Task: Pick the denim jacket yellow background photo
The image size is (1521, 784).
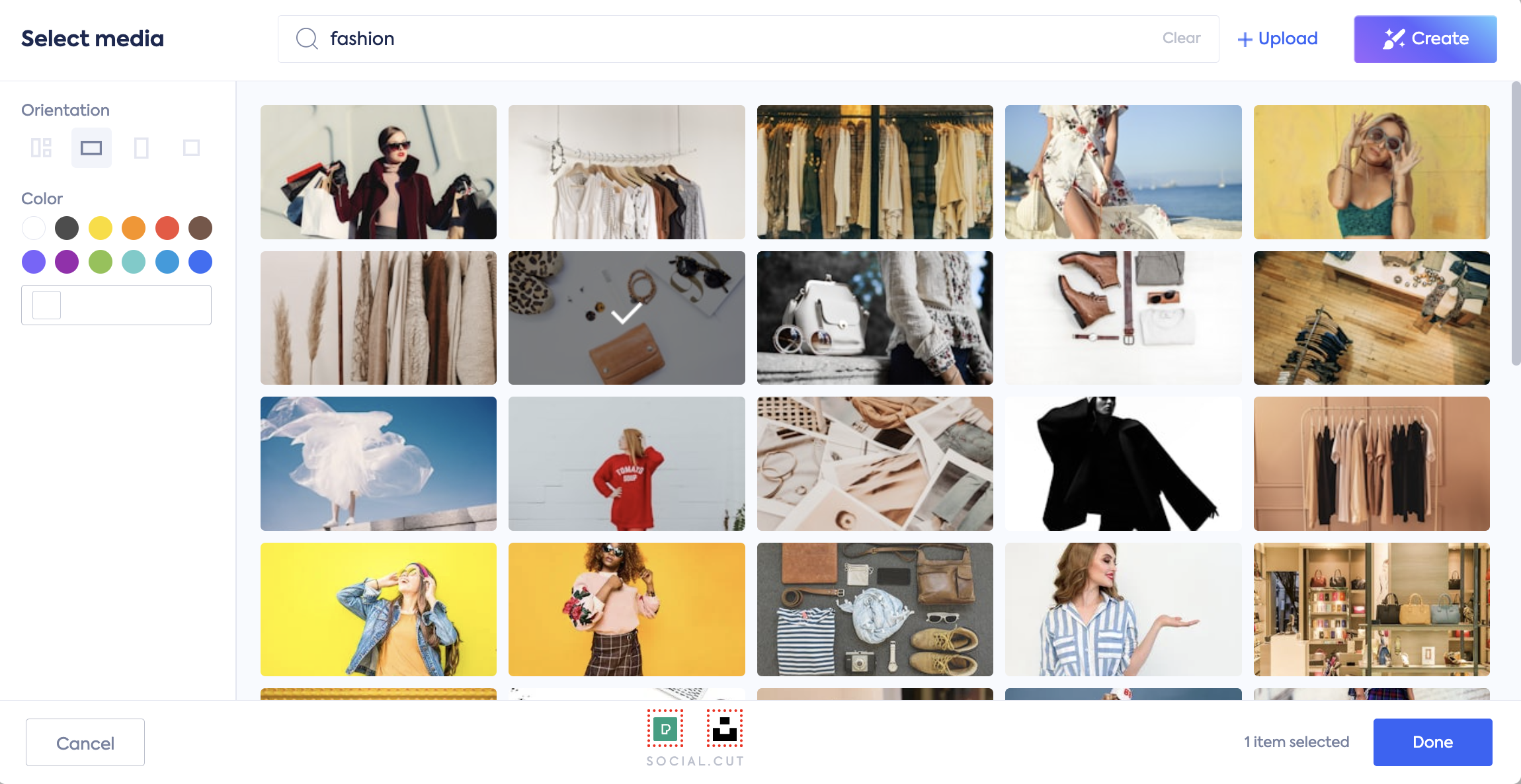Action: [x=378, y=609]
